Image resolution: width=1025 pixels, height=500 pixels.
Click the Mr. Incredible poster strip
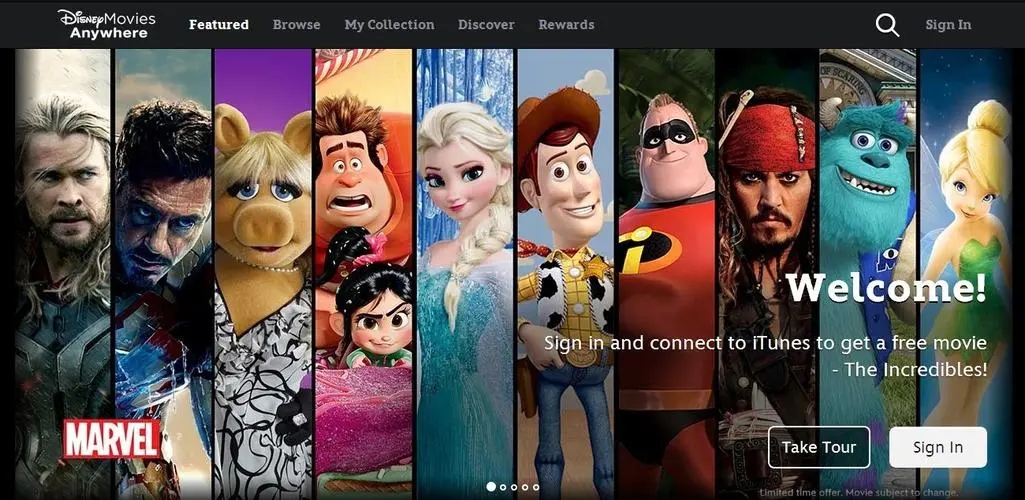point(667,275)
